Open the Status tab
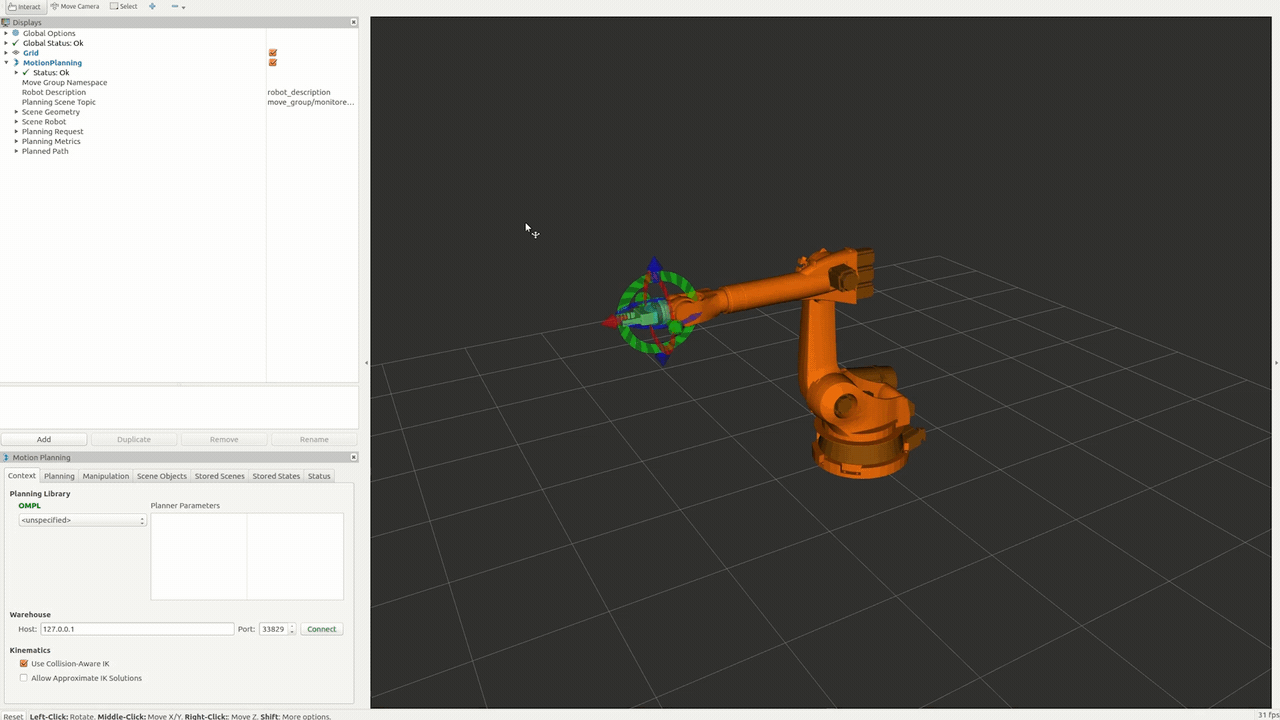The width and height of the screenshot is (1280, 720). click(319, 476)
